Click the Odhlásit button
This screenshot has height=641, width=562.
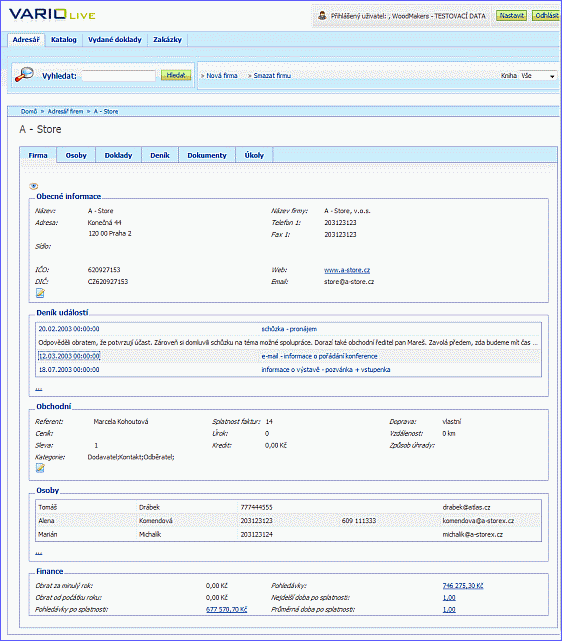pos(546,16)
